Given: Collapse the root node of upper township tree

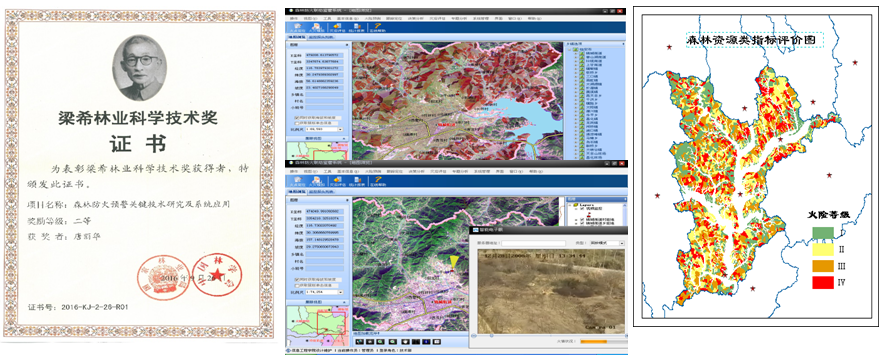Looking at the screenshot, I should tap(569, 50).
